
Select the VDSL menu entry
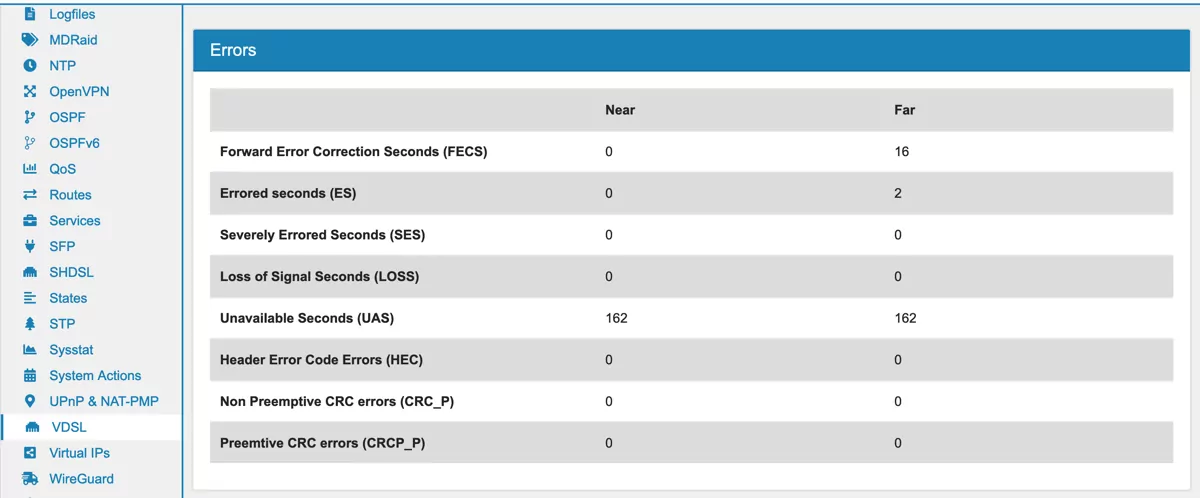[69, 428]
